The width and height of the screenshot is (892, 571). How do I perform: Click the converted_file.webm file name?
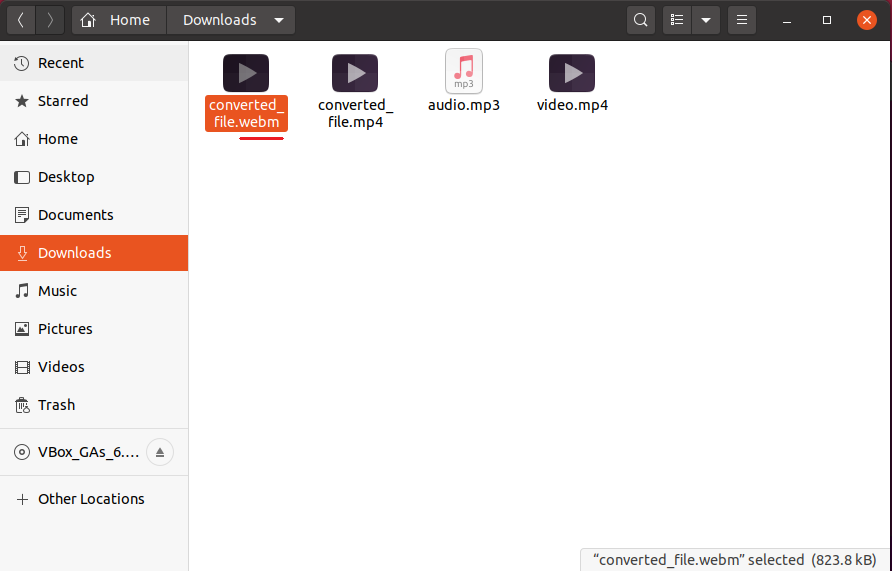(x=246, y=113)
